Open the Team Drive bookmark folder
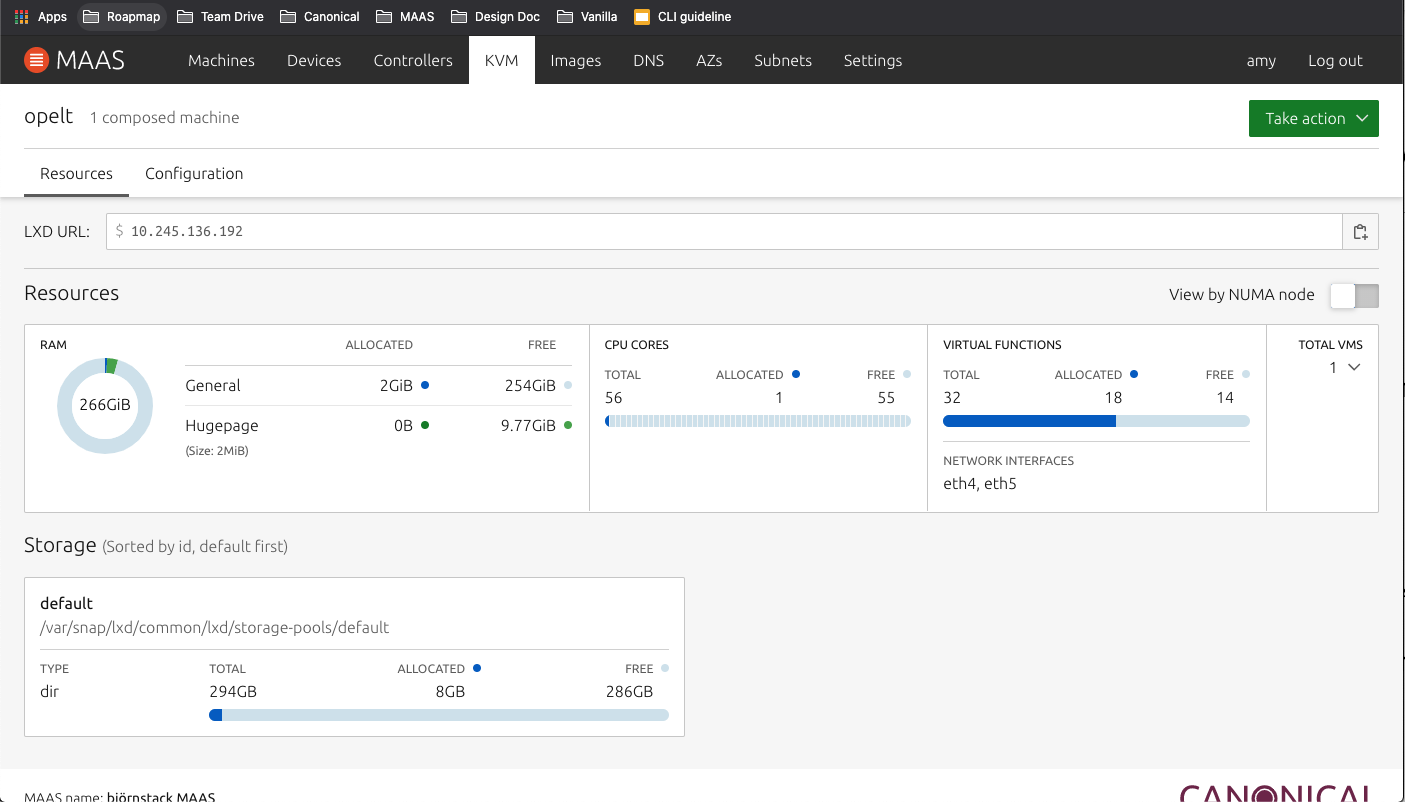 tap(220, 17)
